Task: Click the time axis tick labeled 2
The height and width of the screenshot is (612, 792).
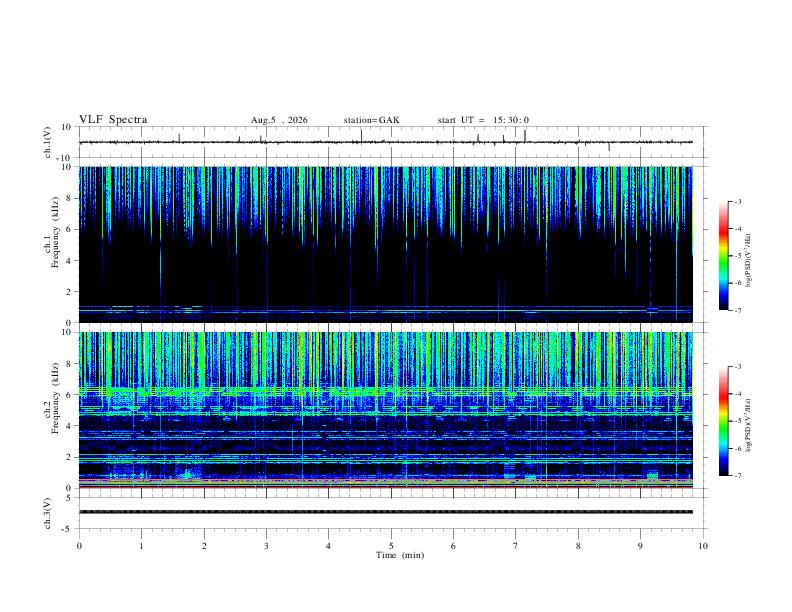Action: [x=204, y=546]
